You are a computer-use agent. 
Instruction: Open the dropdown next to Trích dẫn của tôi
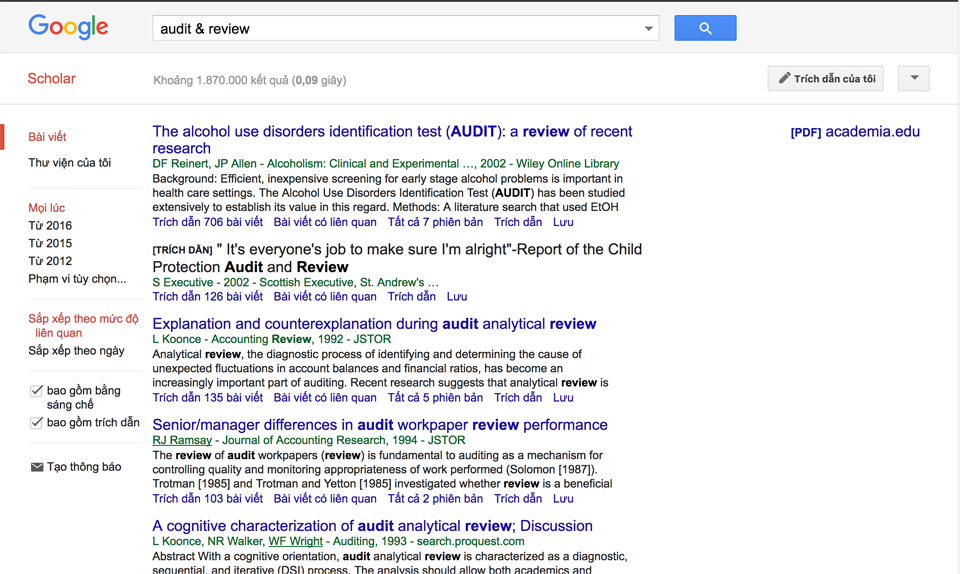pyautogui.click(x=913, y=78)
